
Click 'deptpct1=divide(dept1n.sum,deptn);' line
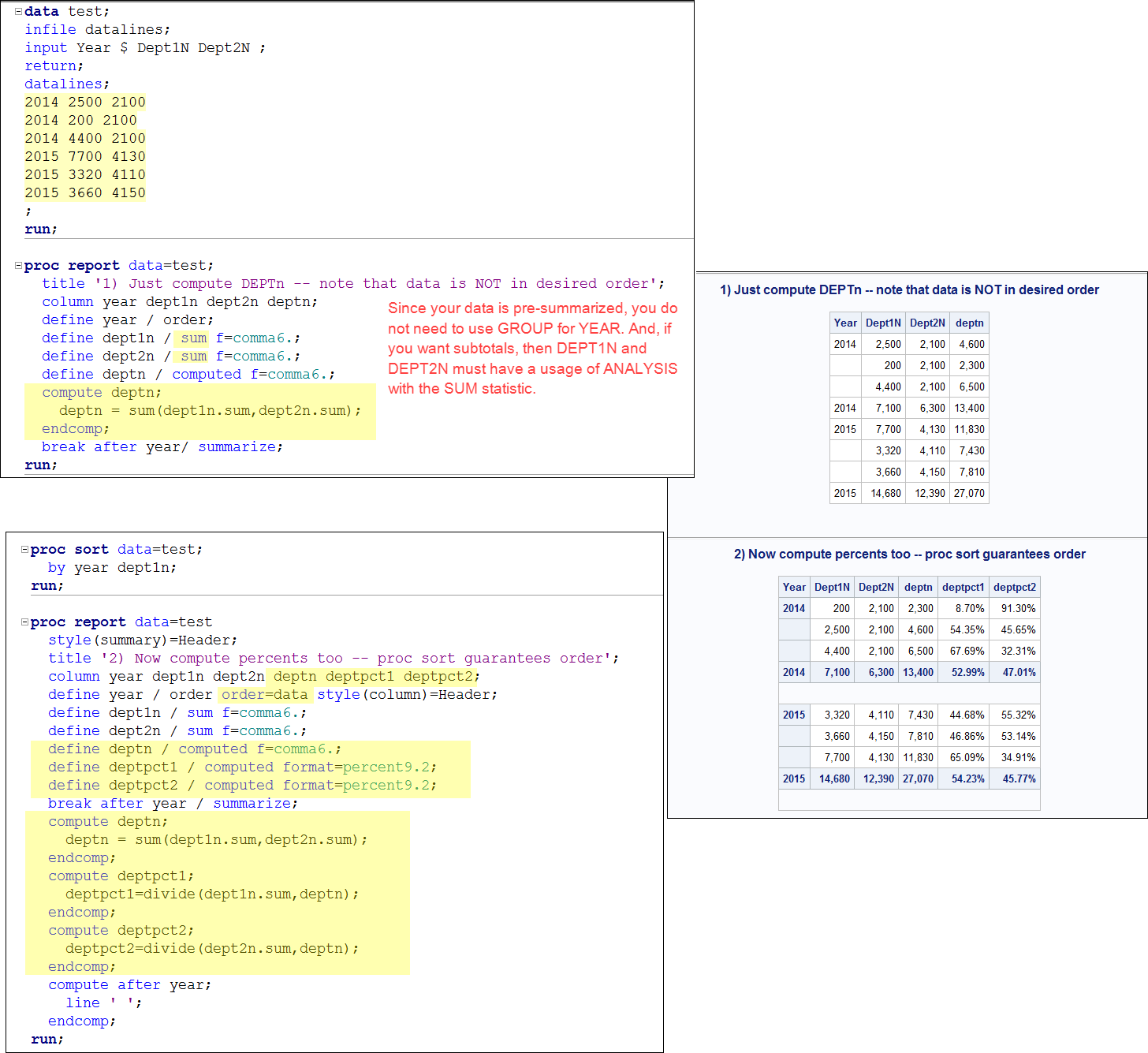[212, 894]
